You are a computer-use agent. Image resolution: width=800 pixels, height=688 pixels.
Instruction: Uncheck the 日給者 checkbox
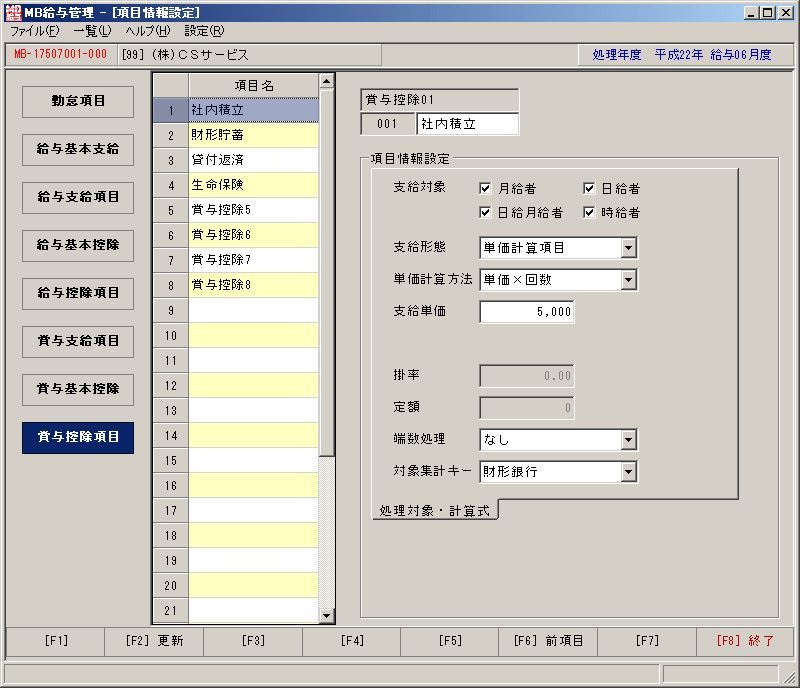click(589, 188)
